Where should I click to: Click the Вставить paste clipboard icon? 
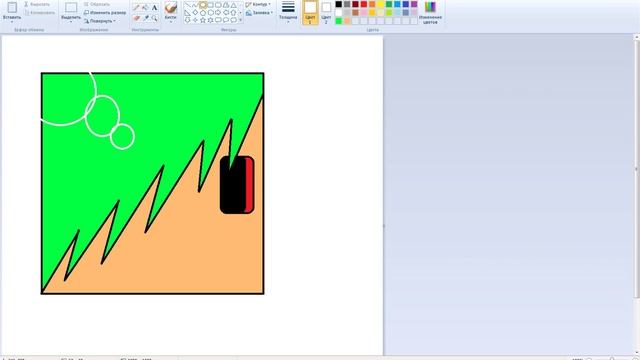(x=12, y=7)
